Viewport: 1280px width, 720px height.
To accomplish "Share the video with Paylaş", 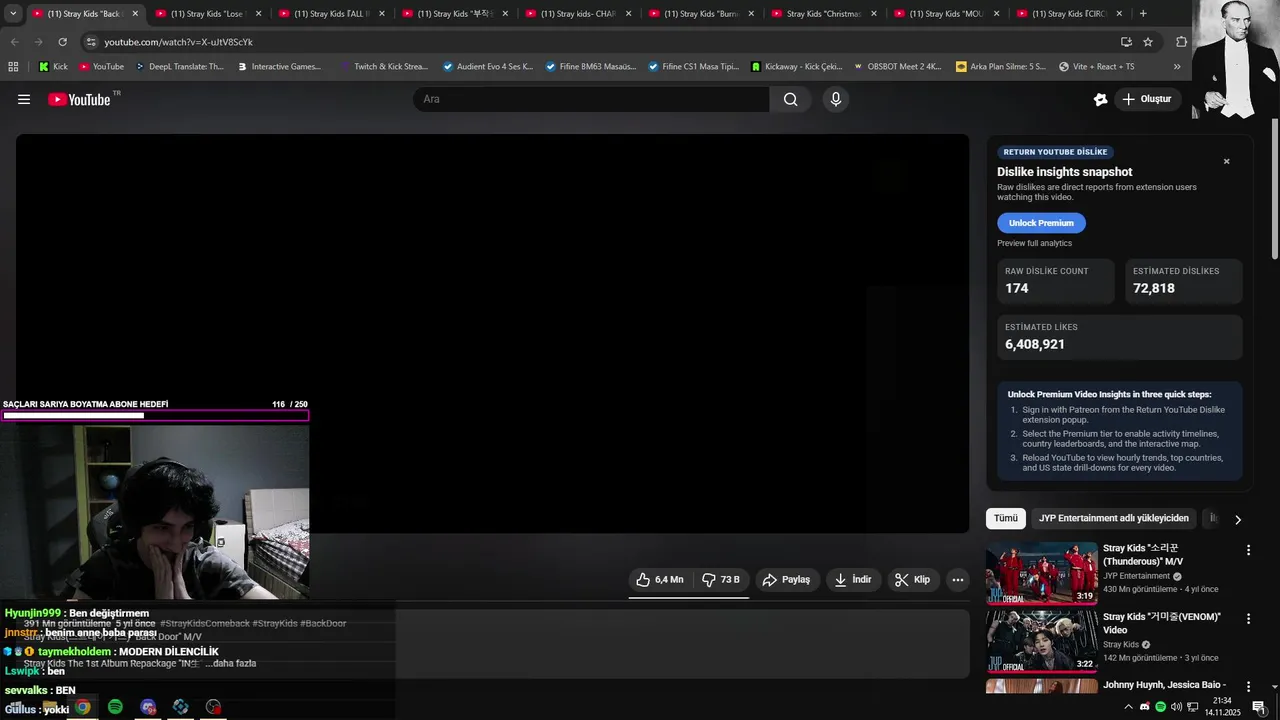I will click(x=786, y=580).
